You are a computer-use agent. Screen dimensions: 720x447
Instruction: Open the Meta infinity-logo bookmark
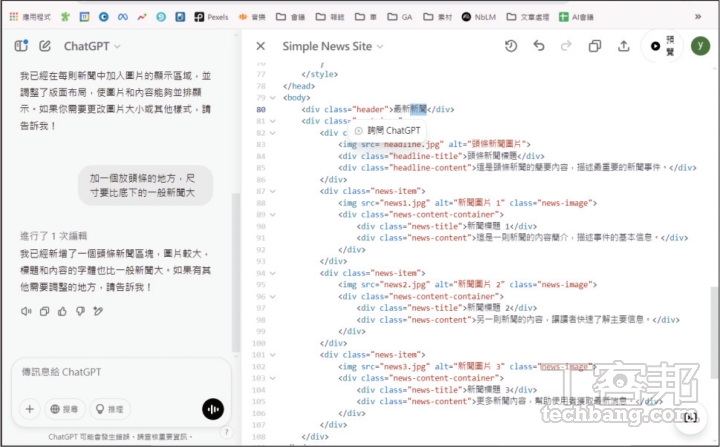123,17
